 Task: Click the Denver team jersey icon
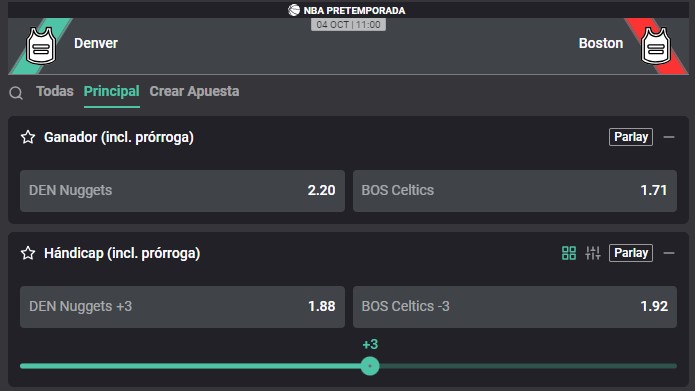pos(41,46)
